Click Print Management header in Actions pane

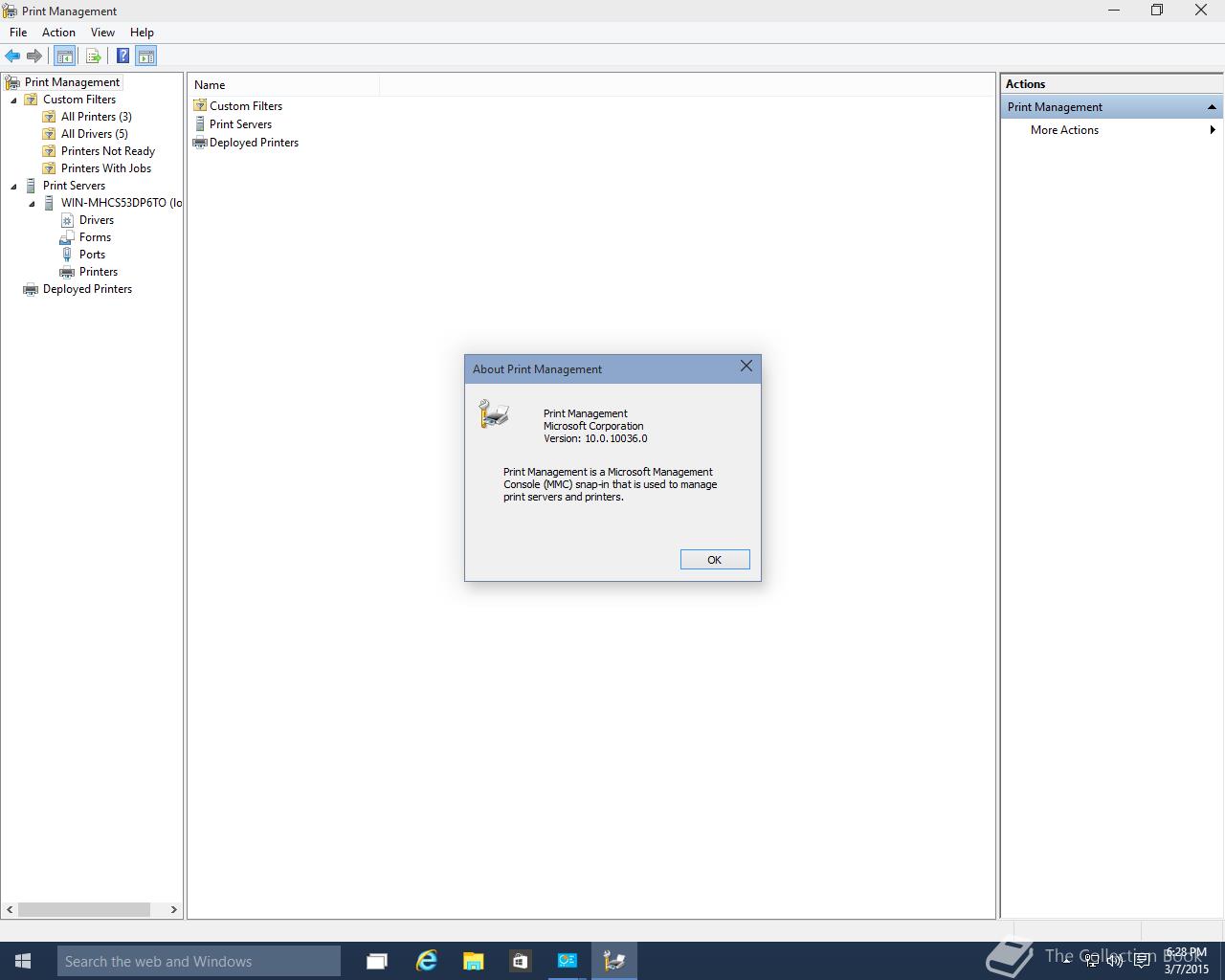[x=1111, y=107]
